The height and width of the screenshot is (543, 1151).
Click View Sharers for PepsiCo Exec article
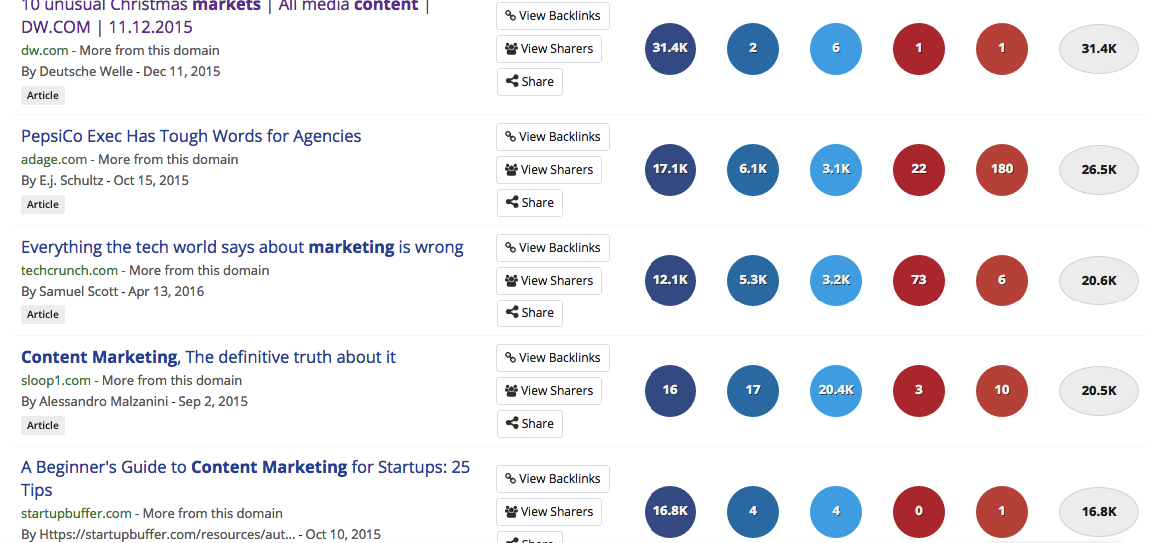(x=549, y=170)
